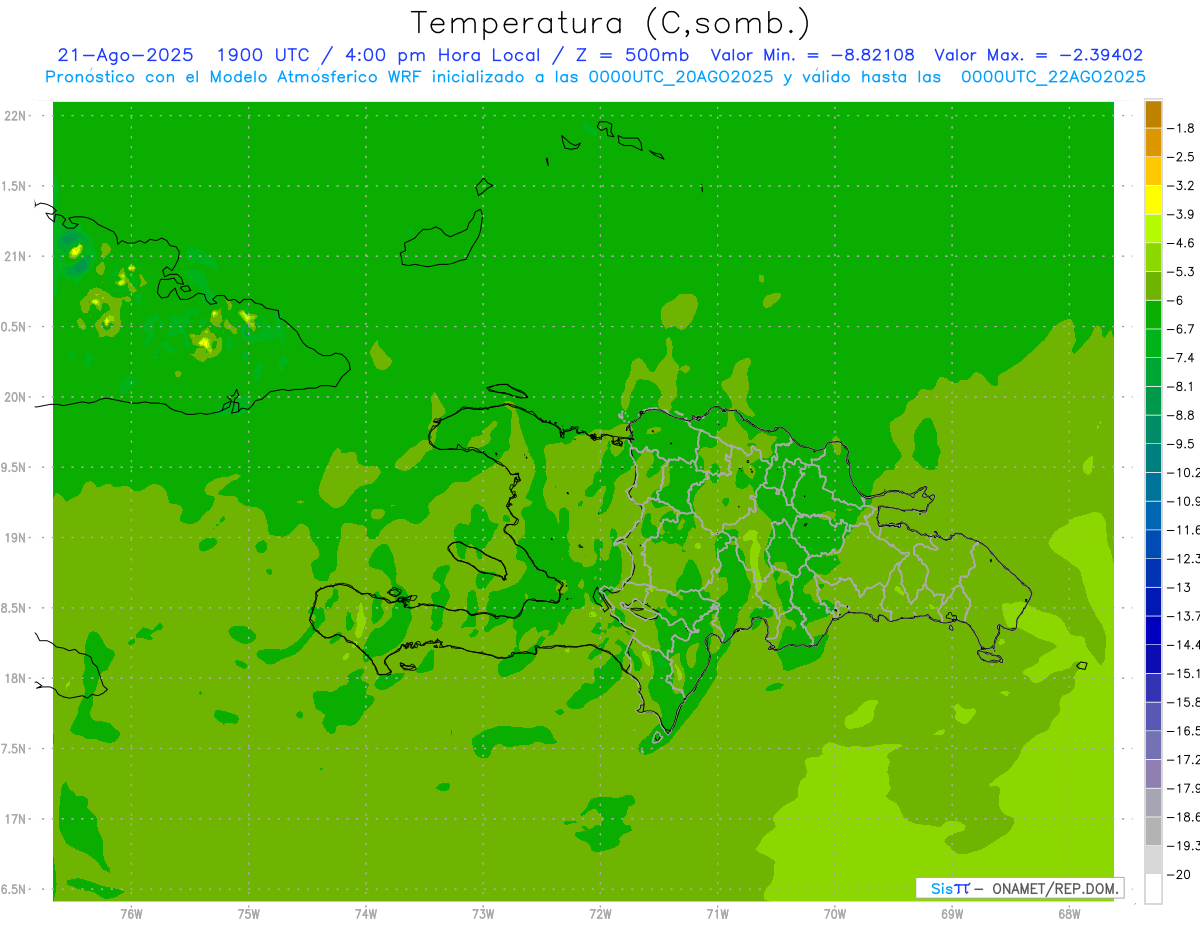Click the 'Valor Max. = -2.39402' text
Viewport: 1200px width, 927px height.
(1039, 55)
